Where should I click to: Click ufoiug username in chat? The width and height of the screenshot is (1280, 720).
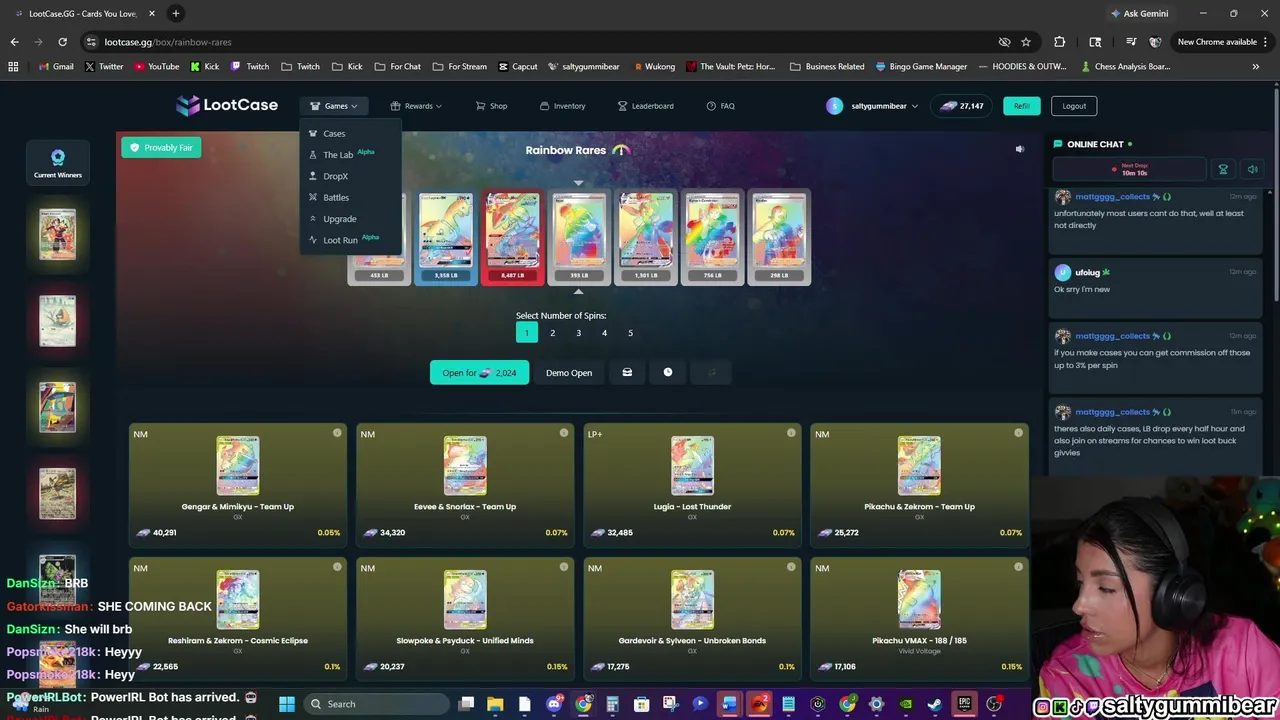(x=1087, y=272)
